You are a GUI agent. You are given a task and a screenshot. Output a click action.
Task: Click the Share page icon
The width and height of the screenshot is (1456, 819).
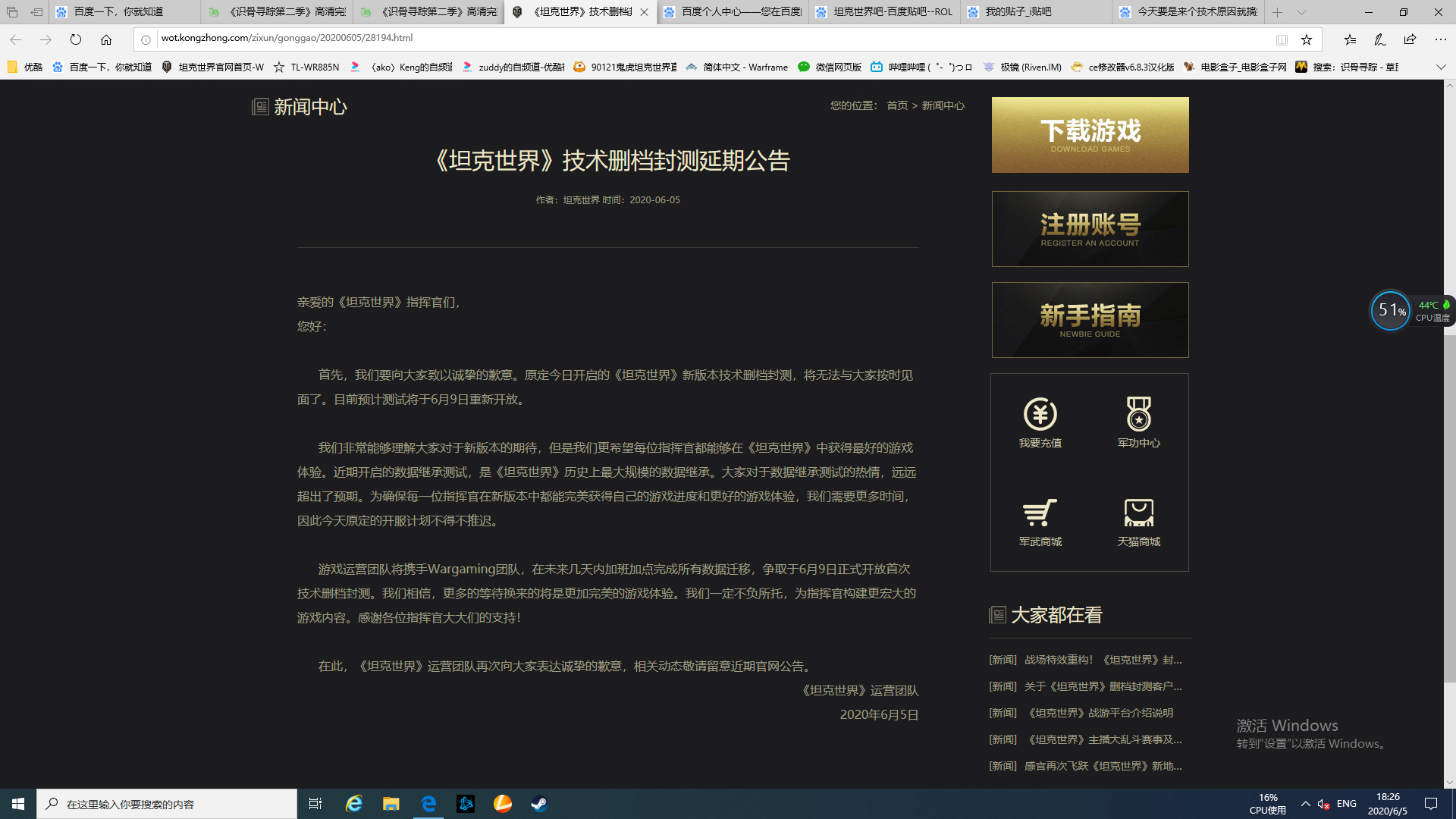pyautogui.click(x=1410, y=39)
